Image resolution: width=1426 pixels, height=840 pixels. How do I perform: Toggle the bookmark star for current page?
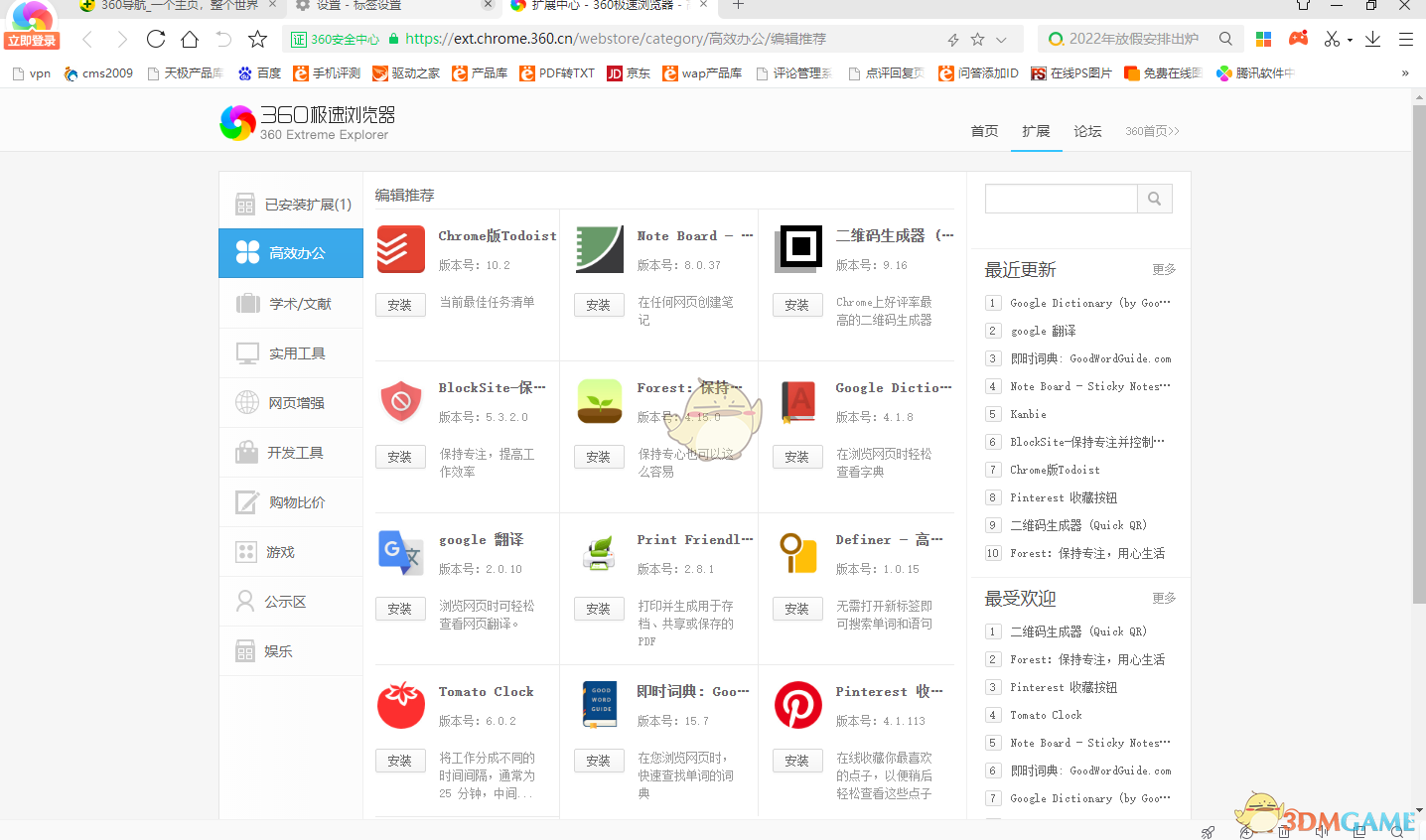coord(978,39)
